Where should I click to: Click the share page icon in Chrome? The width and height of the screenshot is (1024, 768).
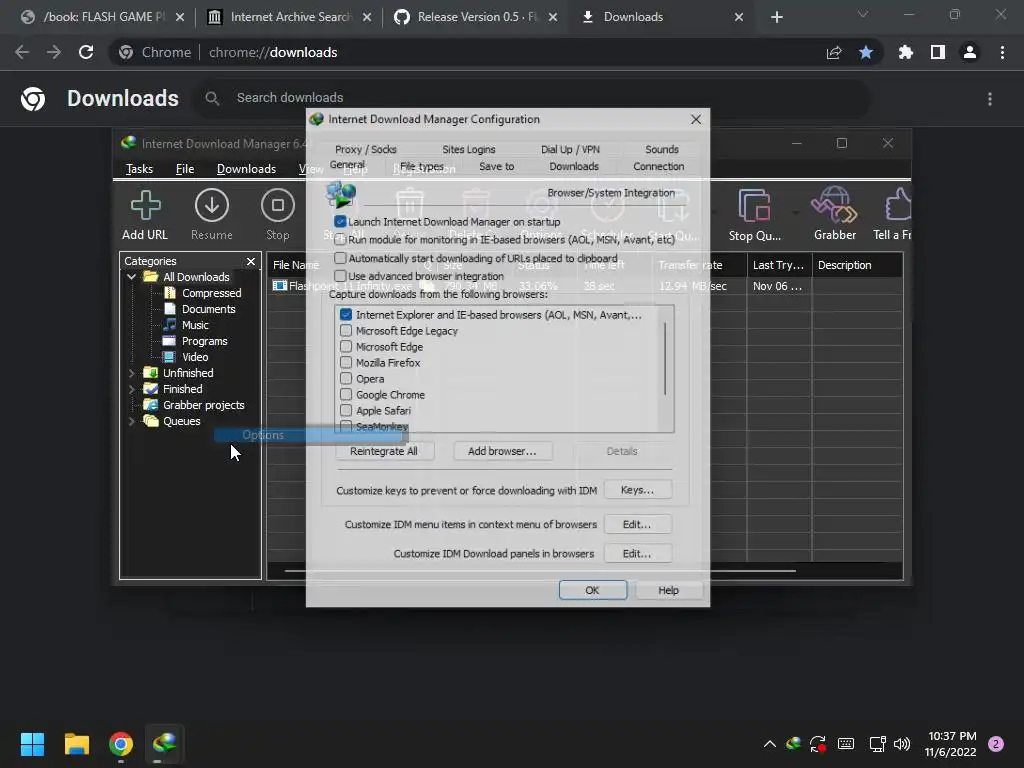point(834,52)
